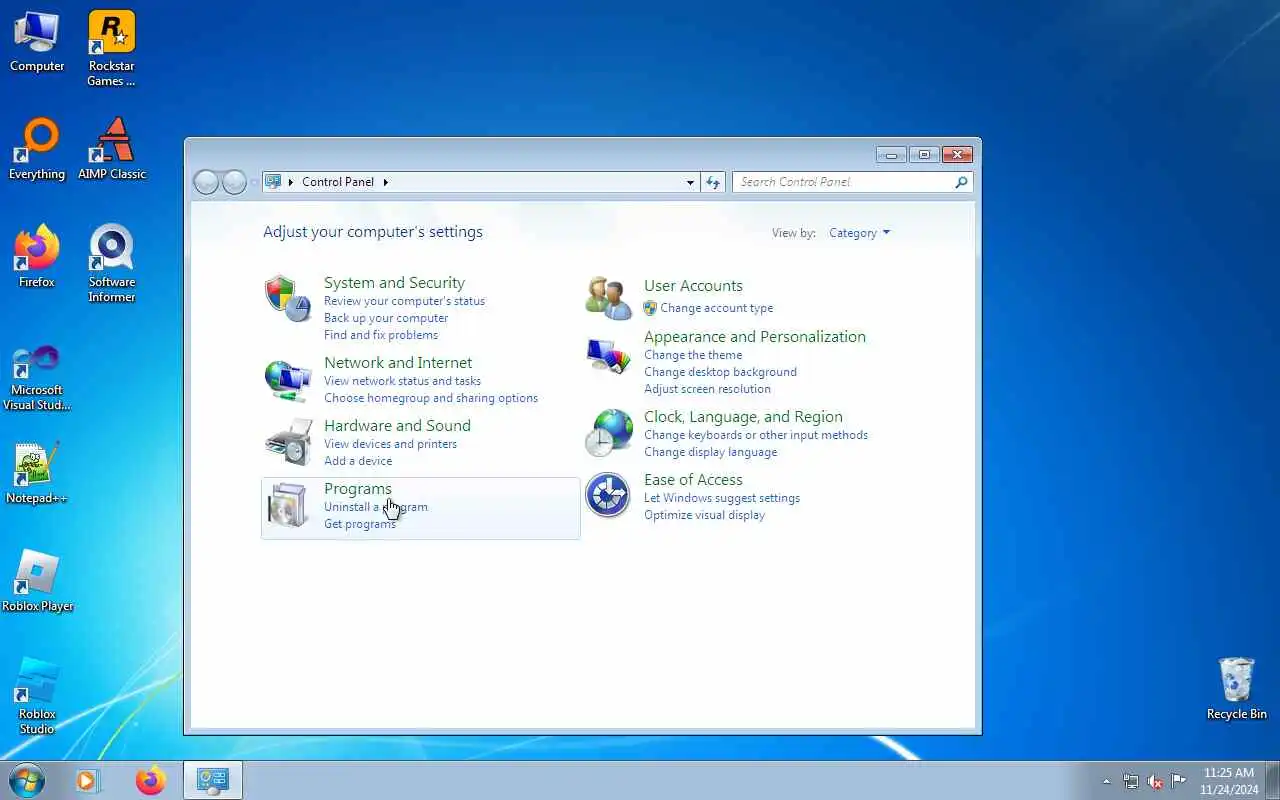Click Change the theme

tap(693, 355)
